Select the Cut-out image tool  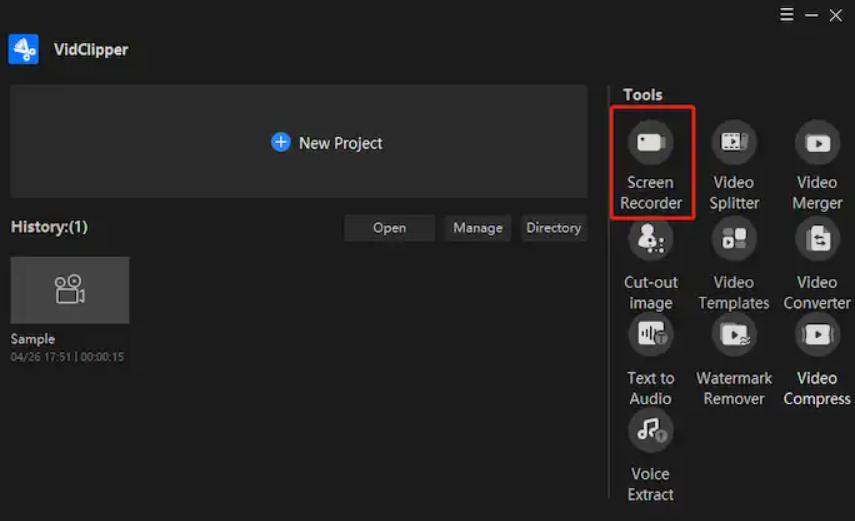[650, 240]
